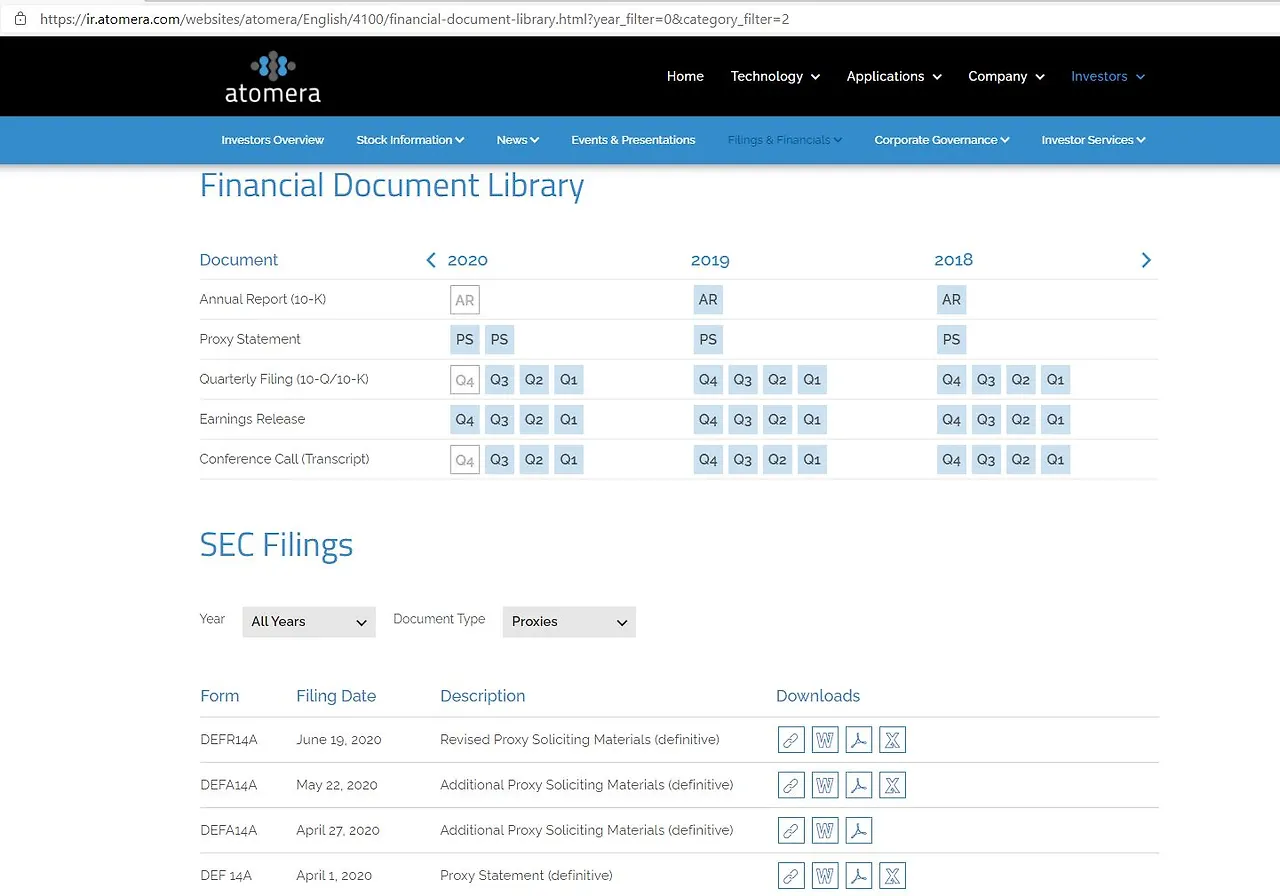
Task: Open 2019 Q4 Quarterly Filing
Action: pyautogui.click(x=708, y=380)
